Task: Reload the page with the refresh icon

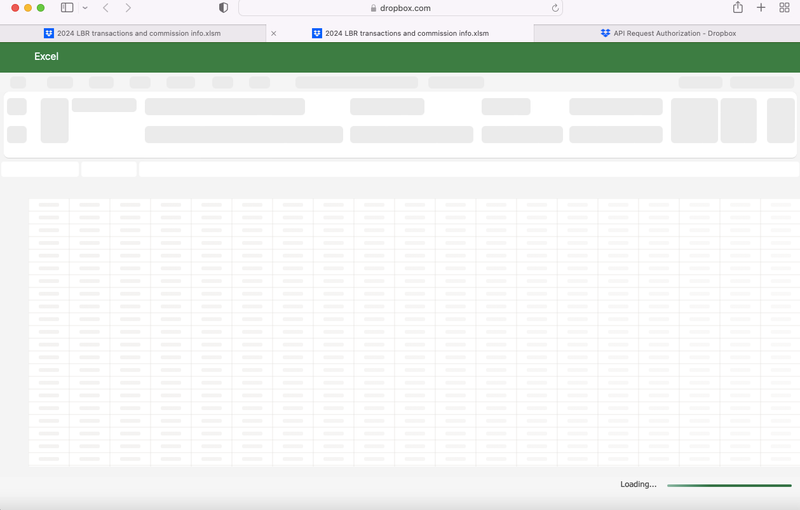Action: (555, 8)
